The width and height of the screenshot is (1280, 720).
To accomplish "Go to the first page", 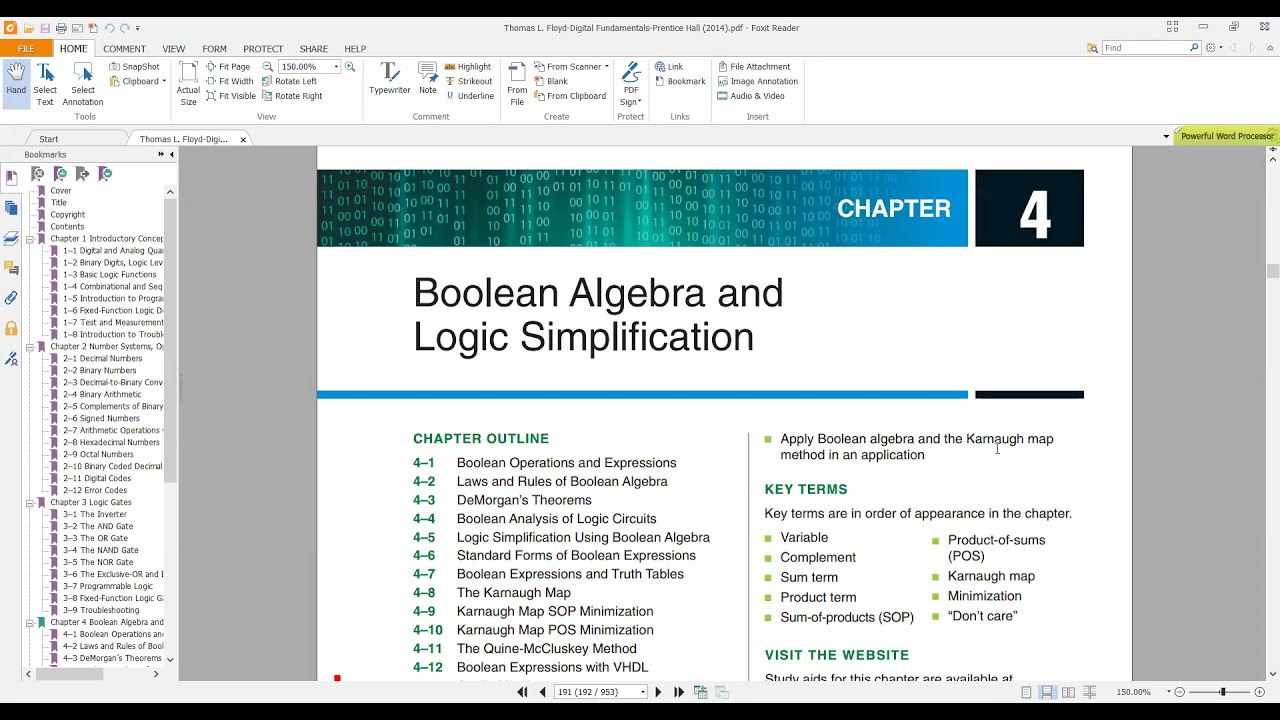I will 522,692.
